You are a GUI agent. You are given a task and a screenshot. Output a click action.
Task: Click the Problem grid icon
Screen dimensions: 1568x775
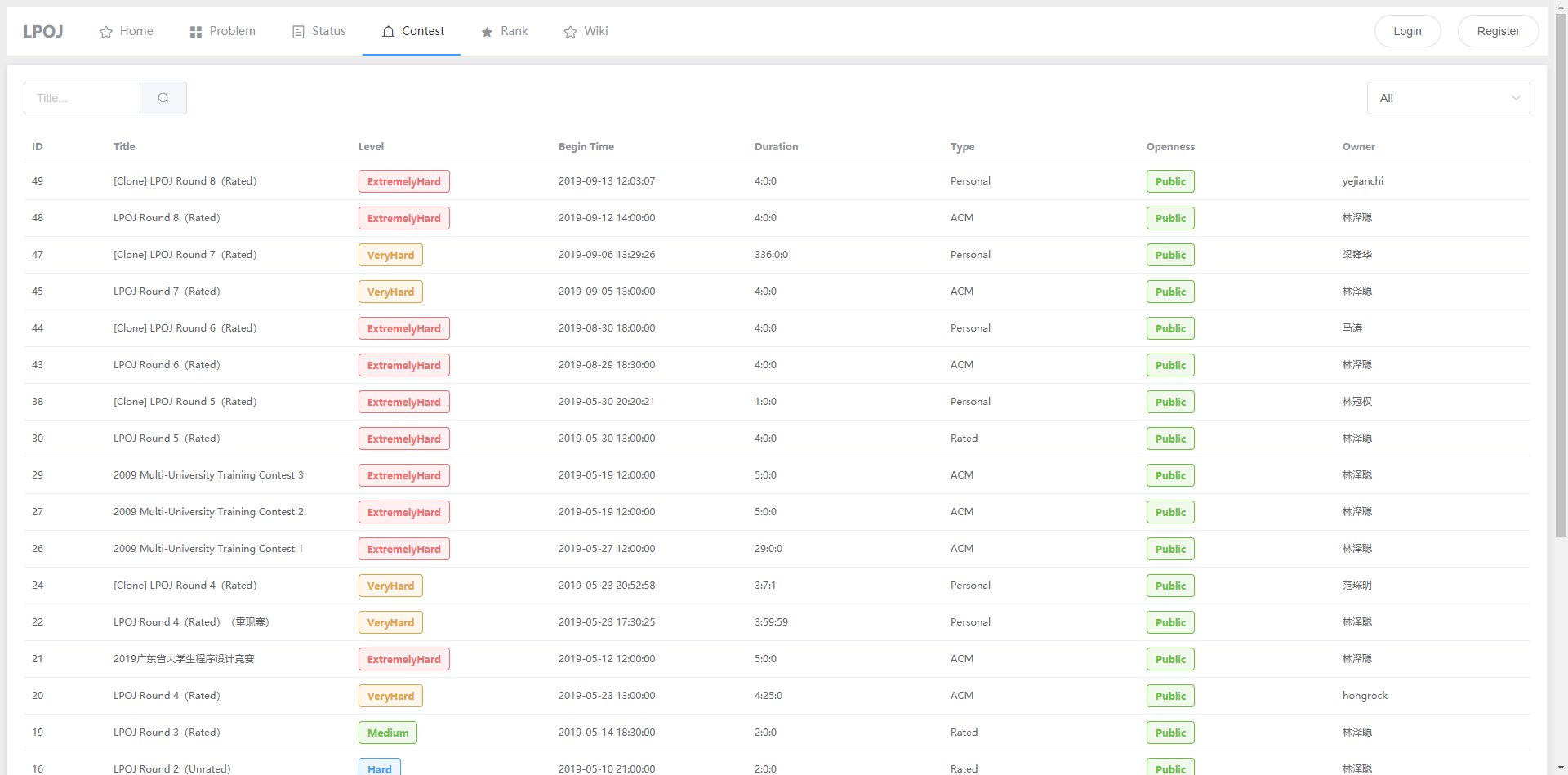coord(194,31)
